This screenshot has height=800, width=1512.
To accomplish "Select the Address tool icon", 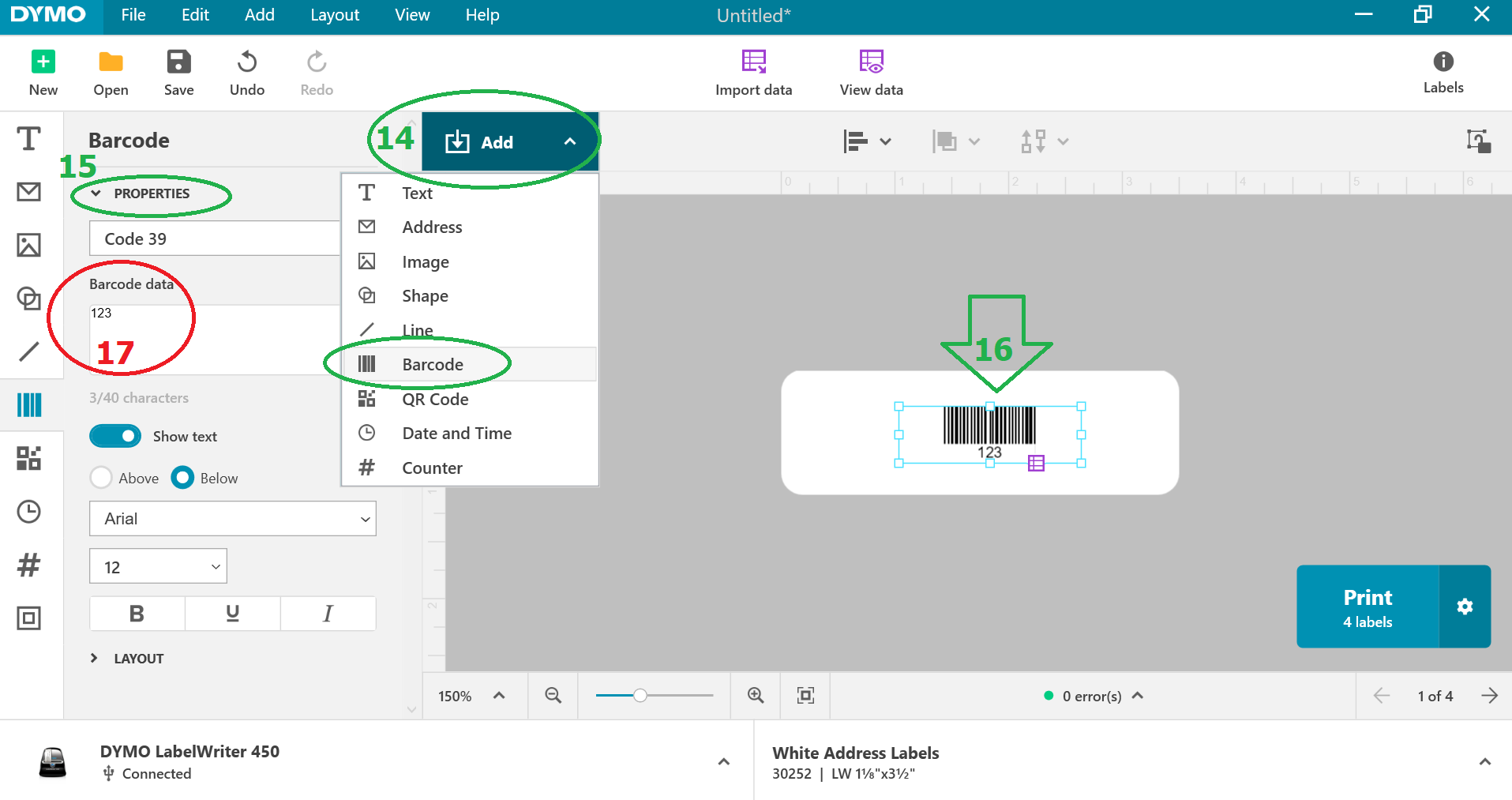I will (x=28, y=192).
